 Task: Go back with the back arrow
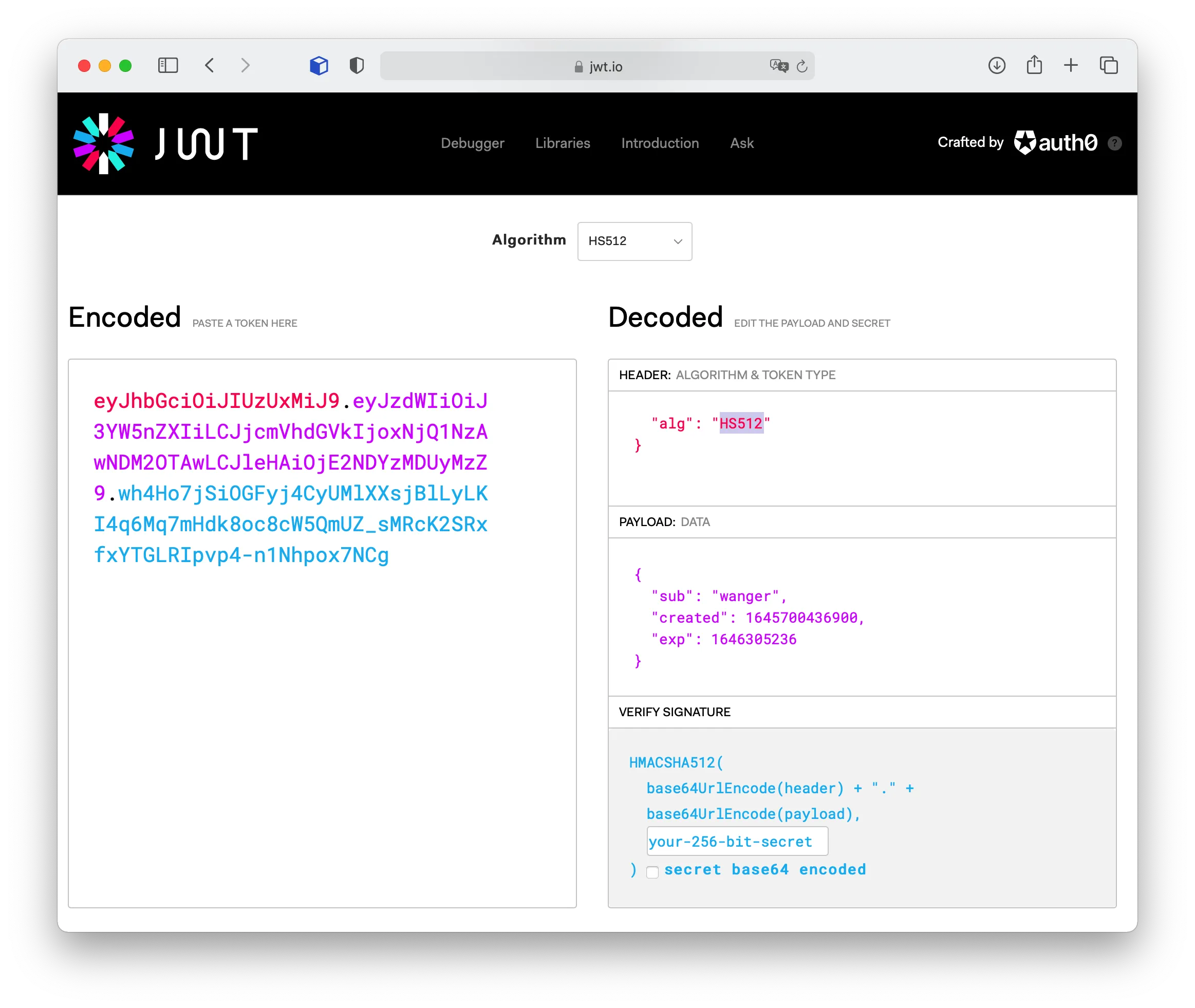coord(210,65)
